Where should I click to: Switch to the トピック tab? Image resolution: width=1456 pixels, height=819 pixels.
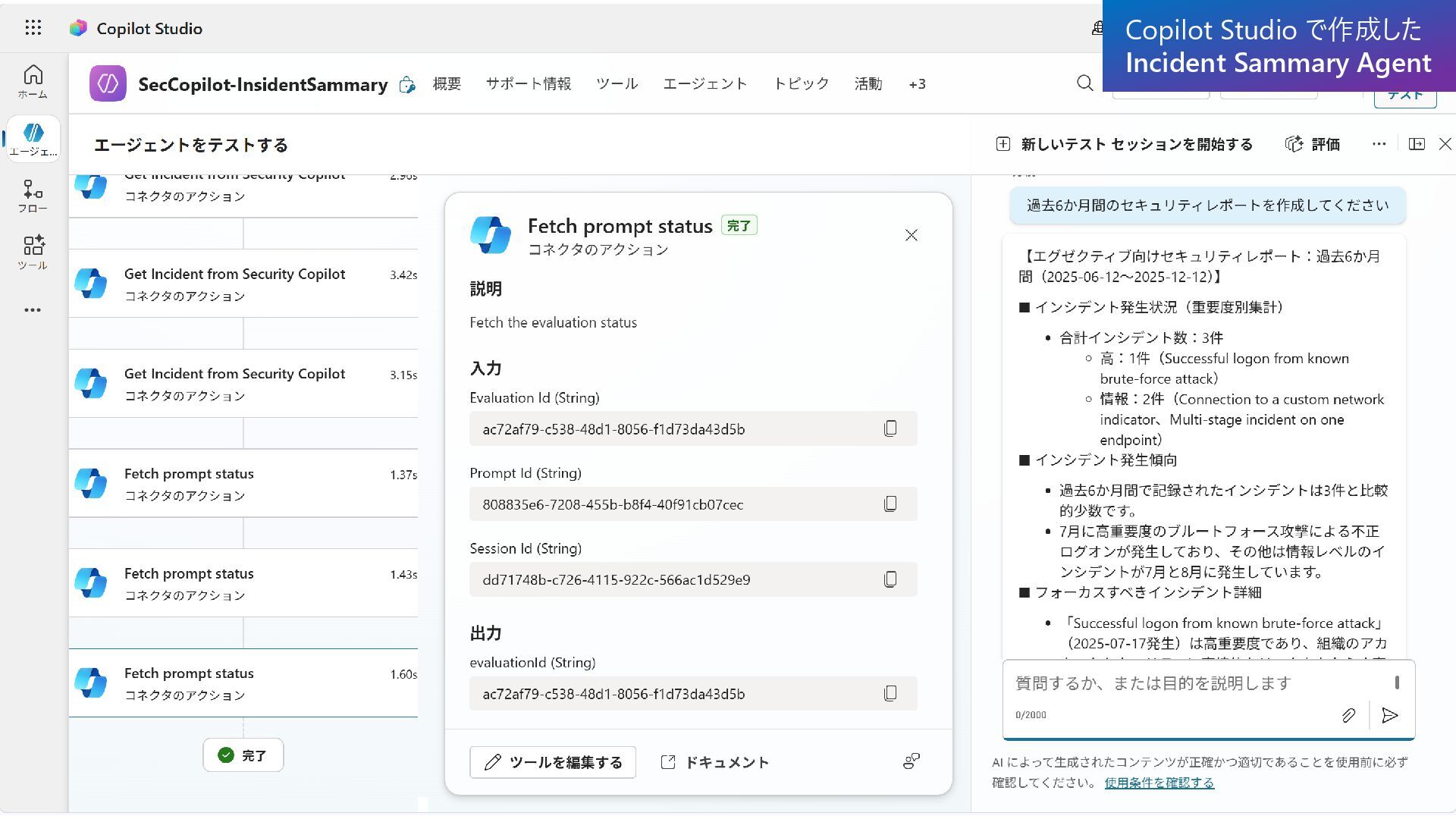coord(801,84)
